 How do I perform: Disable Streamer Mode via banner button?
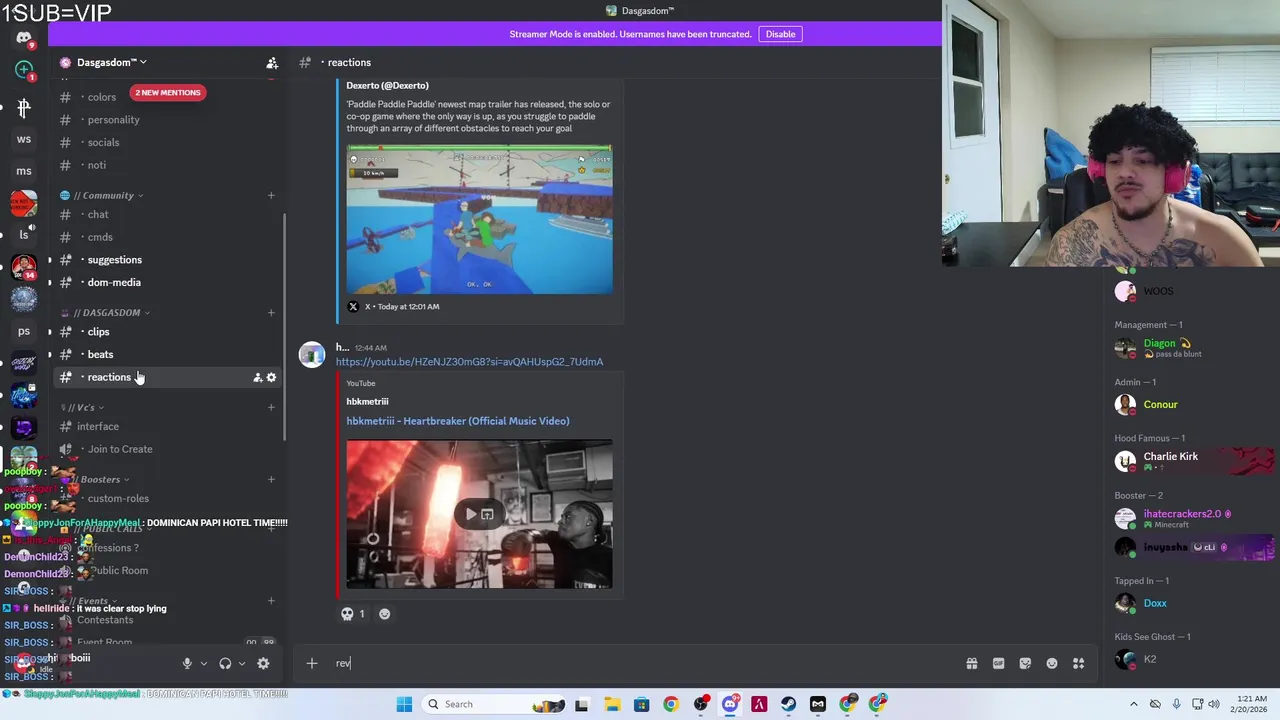[780, 34]
